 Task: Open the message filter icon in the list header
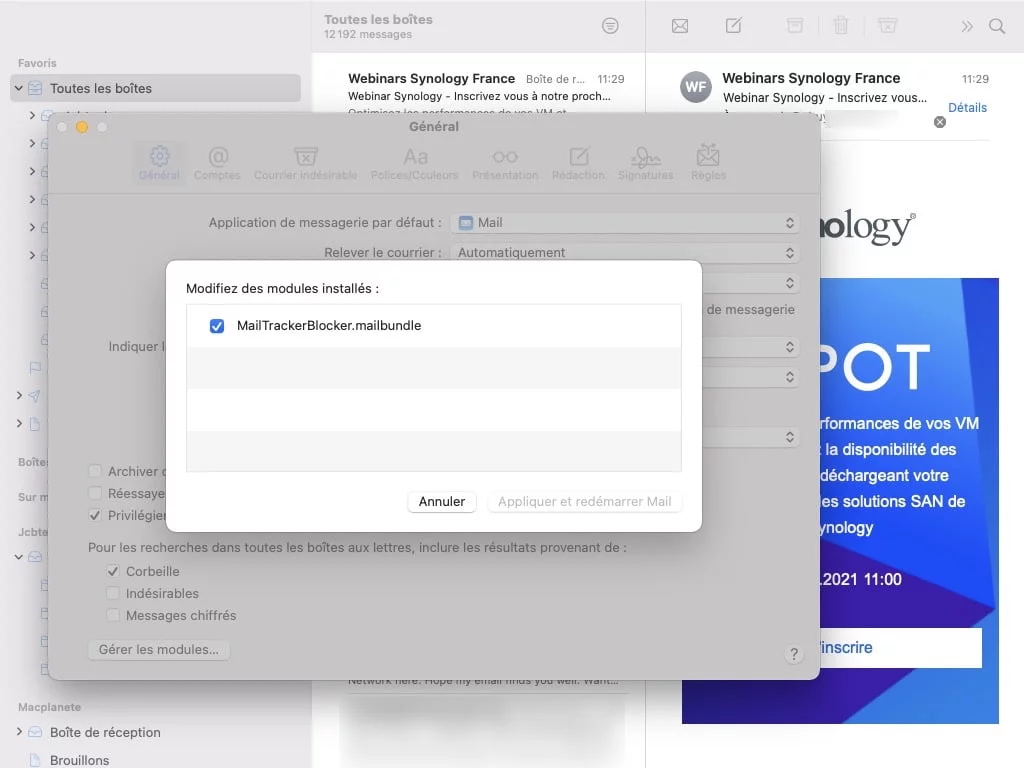610,26
